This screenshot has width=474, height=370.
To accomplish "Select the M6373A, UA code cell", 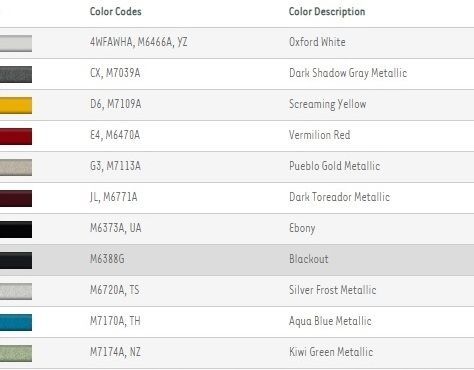I will pos(116,228).
